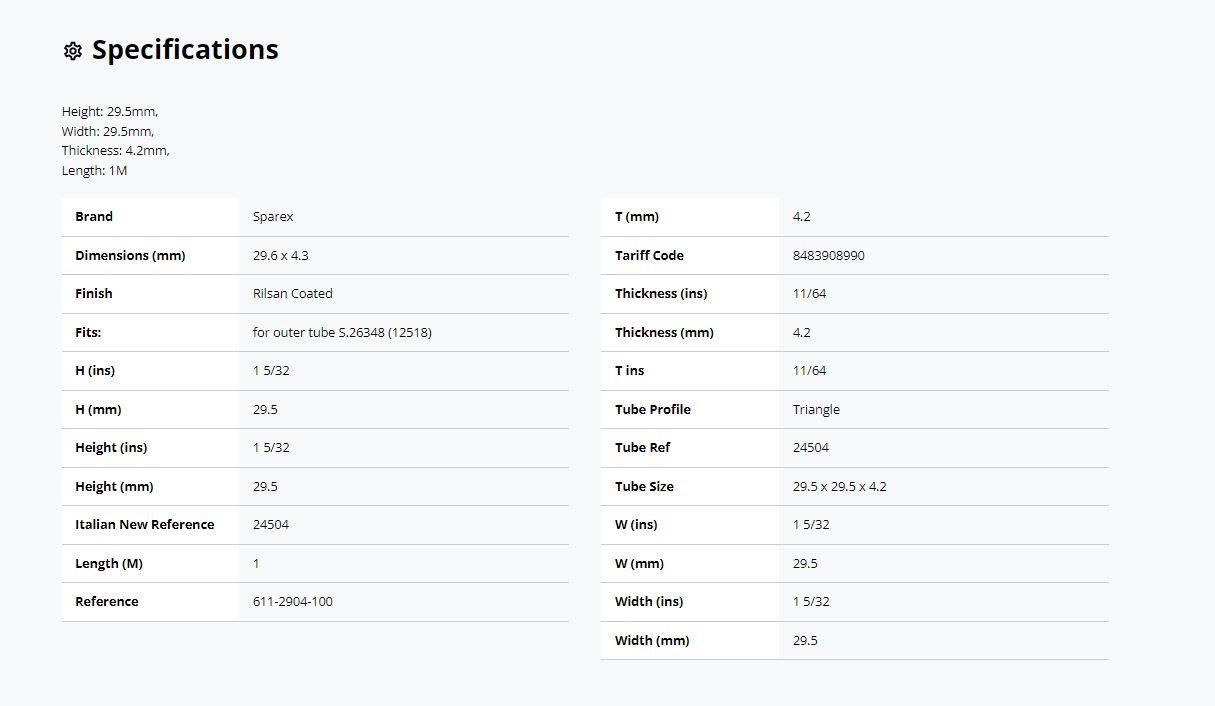Click the Fits outer tube S.26348 value

[x=342, y=332]
